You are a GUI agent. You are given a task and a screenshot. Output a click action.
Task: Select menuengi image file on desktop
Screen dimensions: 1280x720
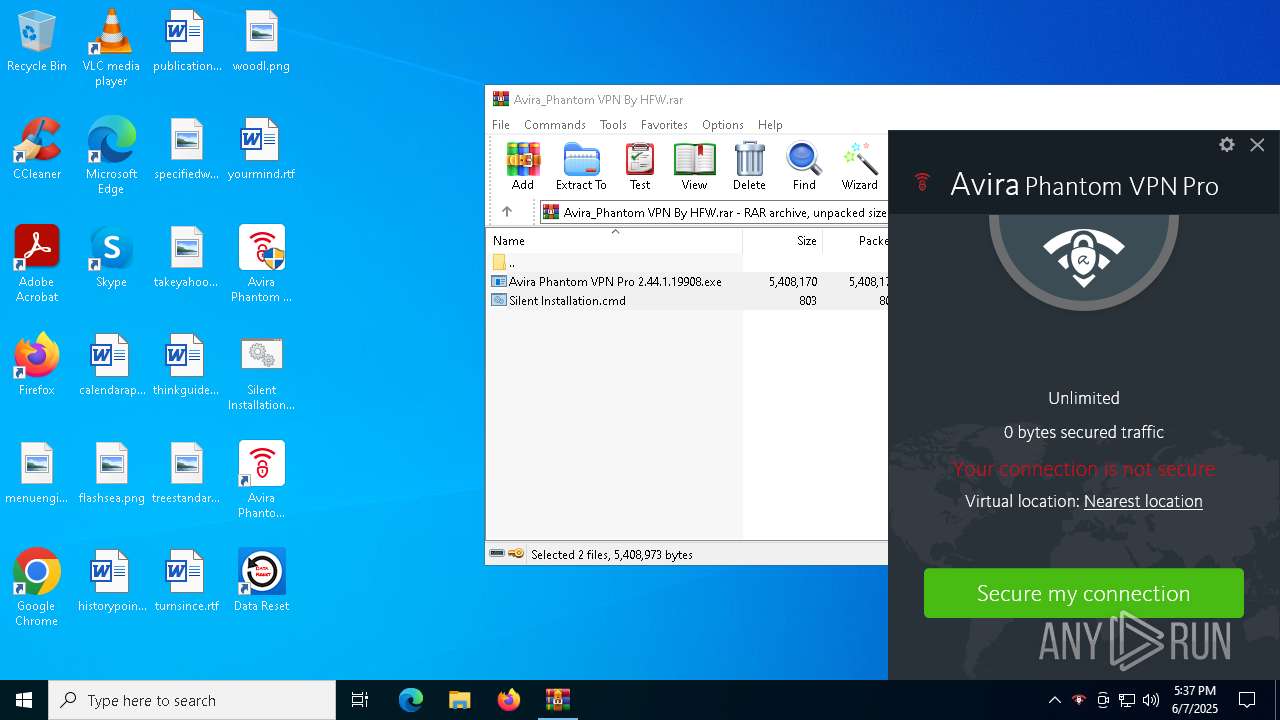pyautogui.click(x=37, y=473)
